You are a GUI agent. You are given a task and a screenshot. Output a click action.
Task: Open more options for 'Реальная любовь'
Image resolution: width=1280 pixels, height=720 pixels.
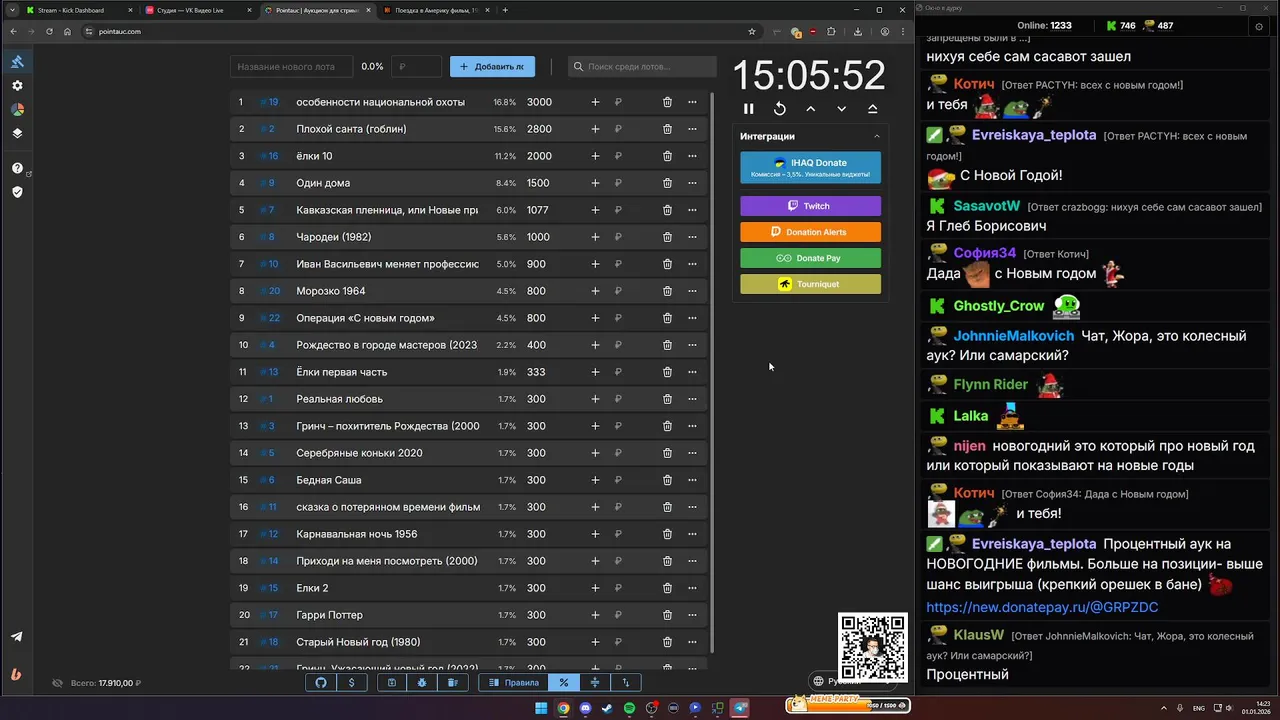(692, 399)
